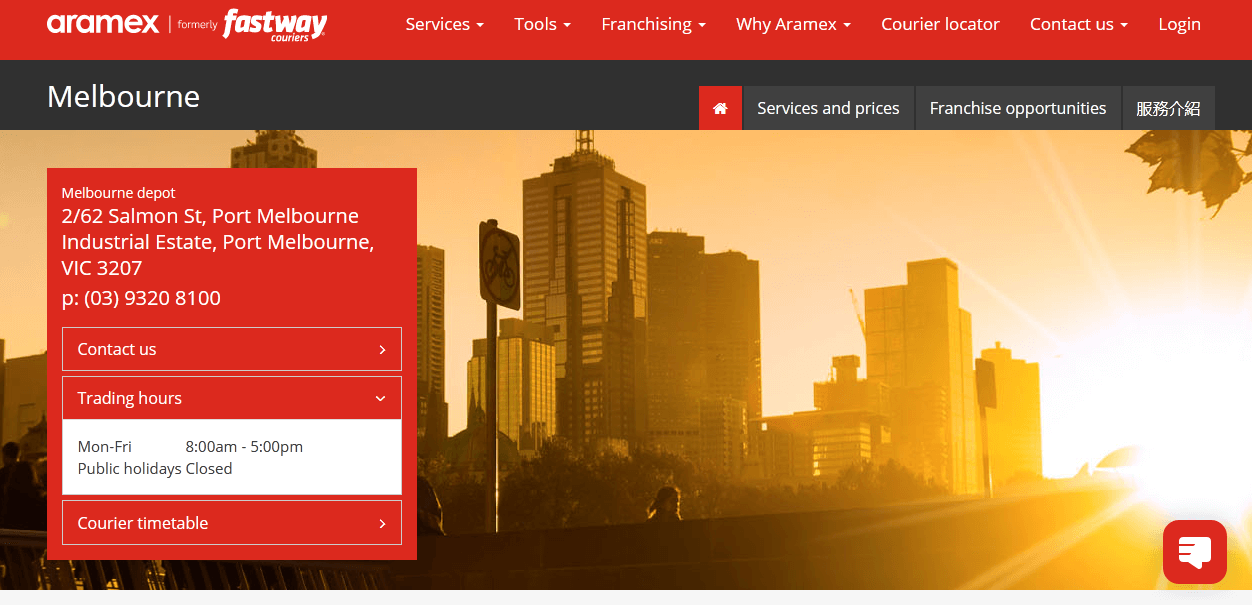Switch to Franchise opportunities tab

pos(1018,108)
